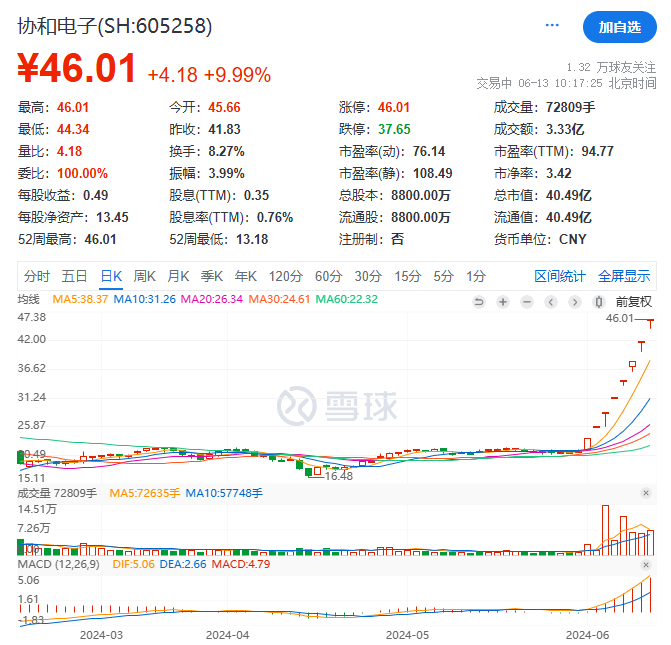Close the 成交量 volume indicator panel
The image size is (671, 645).
[646, 493]
